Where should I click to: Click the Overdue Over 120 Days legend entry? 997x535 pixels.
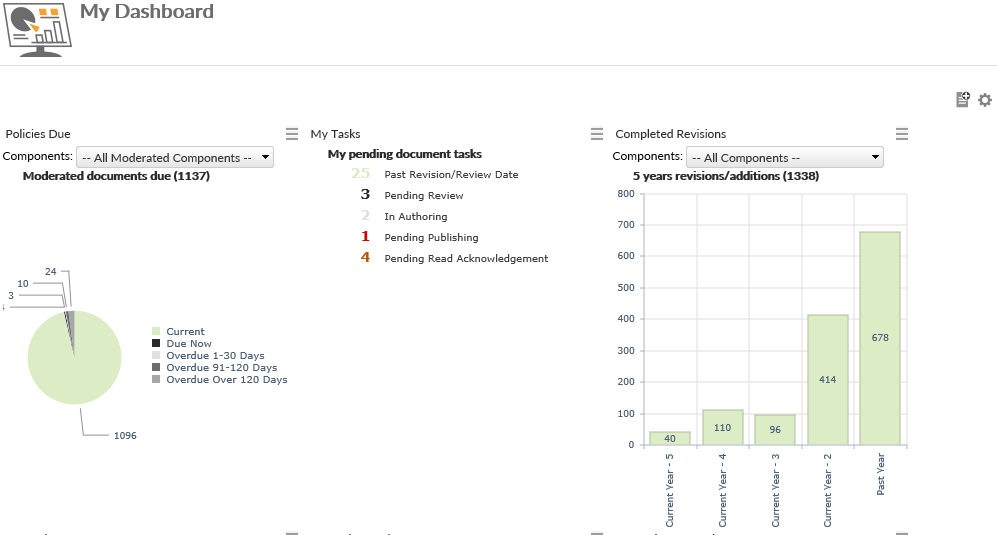coord(226,380)
